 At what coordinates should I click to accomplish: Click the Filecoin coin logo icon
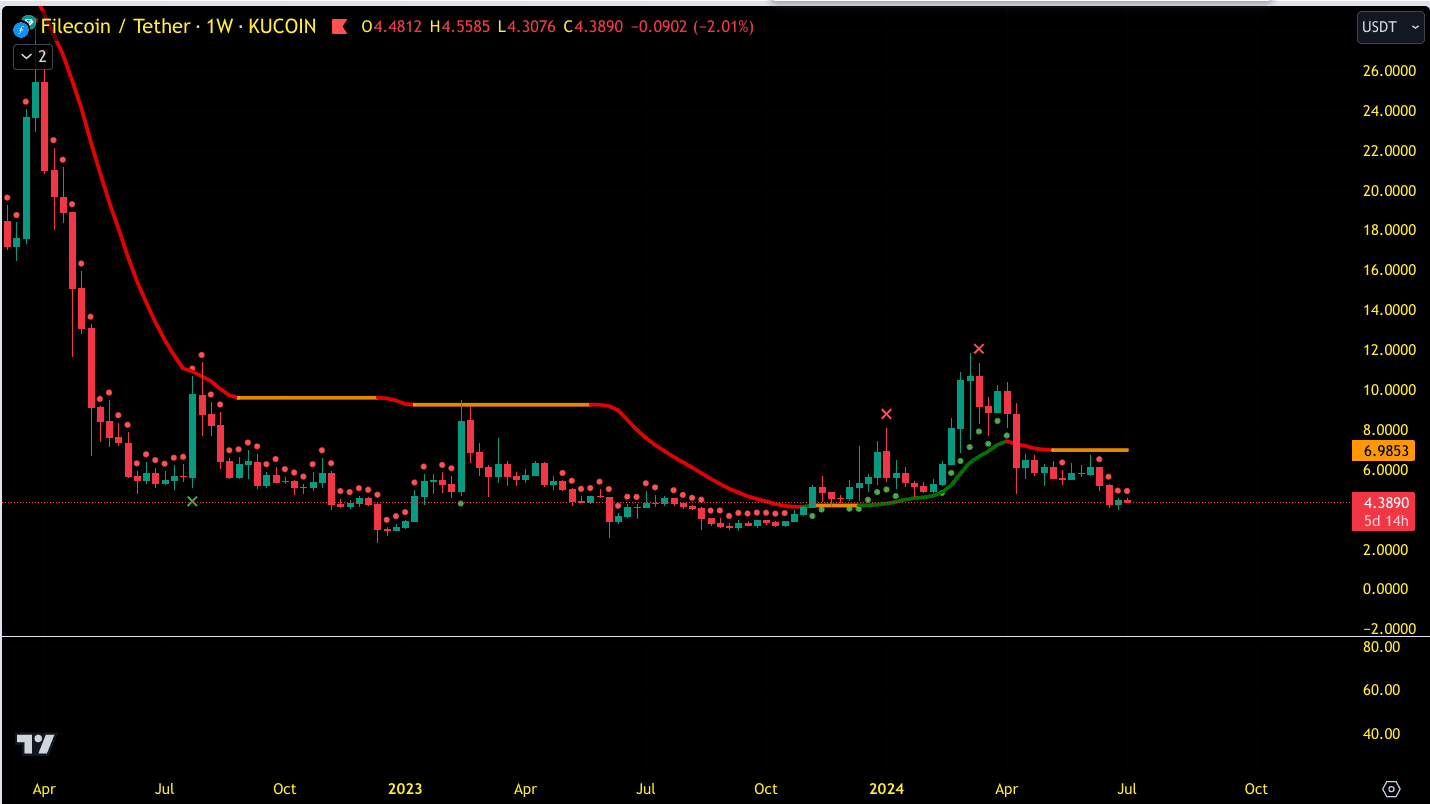(x=23, y=28)
